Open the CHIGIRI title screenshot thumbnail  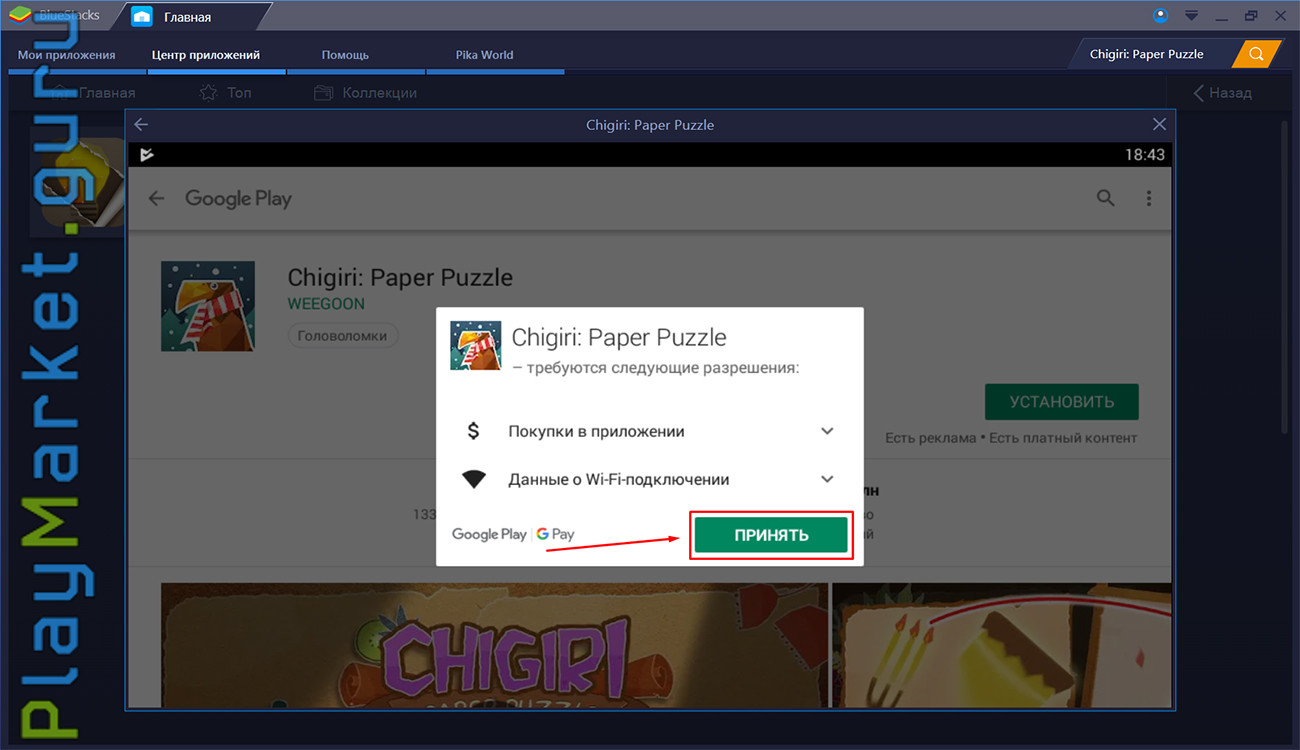pyautogui.click(x=495, y=645)
